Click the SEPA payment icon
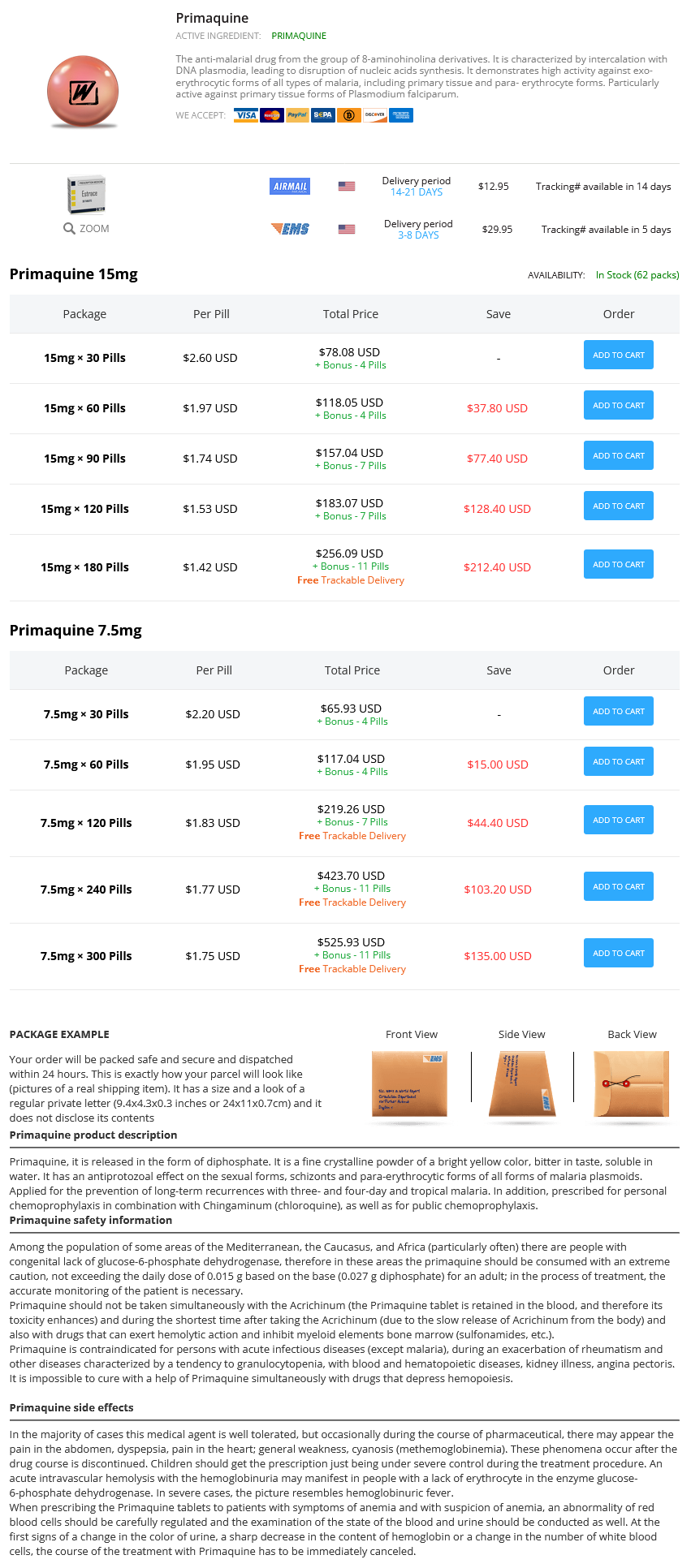The width and height of the screenshot is (691, 1568). pos(323,115)
